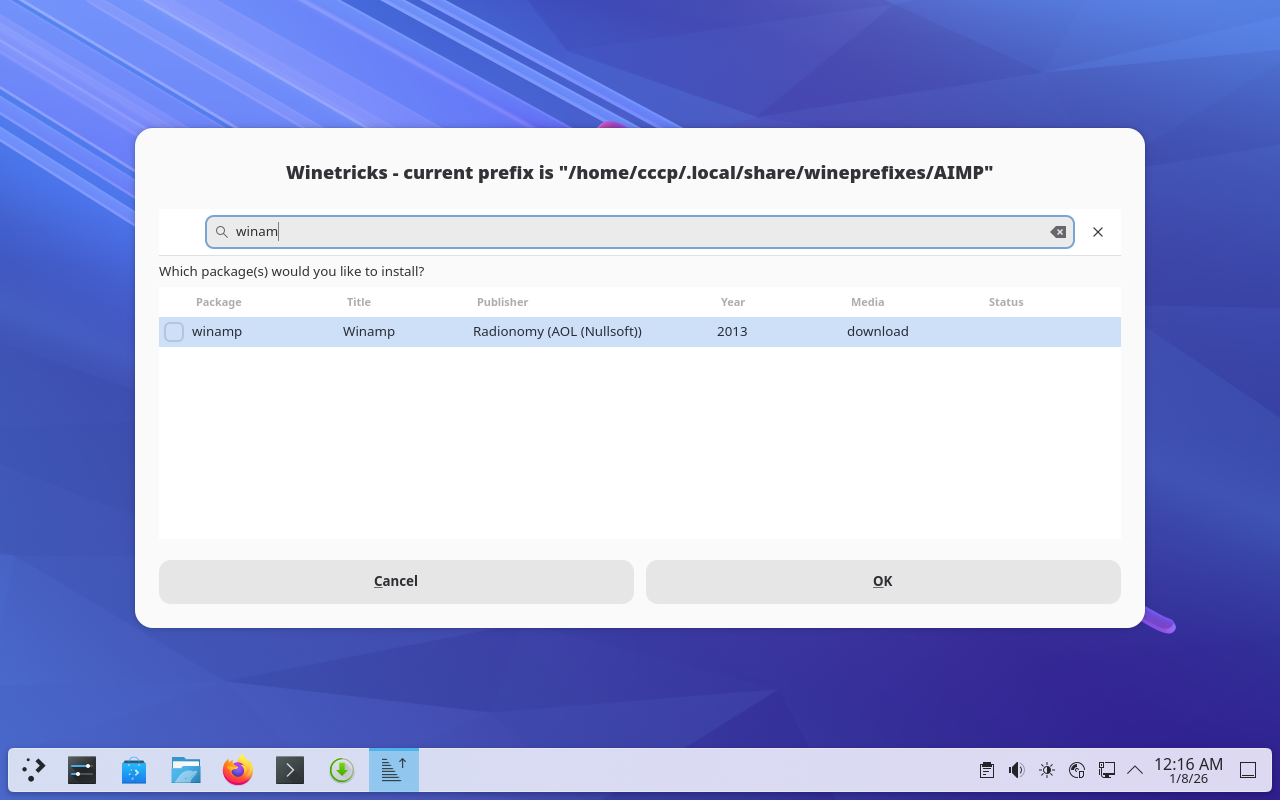Open the KDE application launcher
This screenshot has width=1280, height=800.
pos(34,770)
